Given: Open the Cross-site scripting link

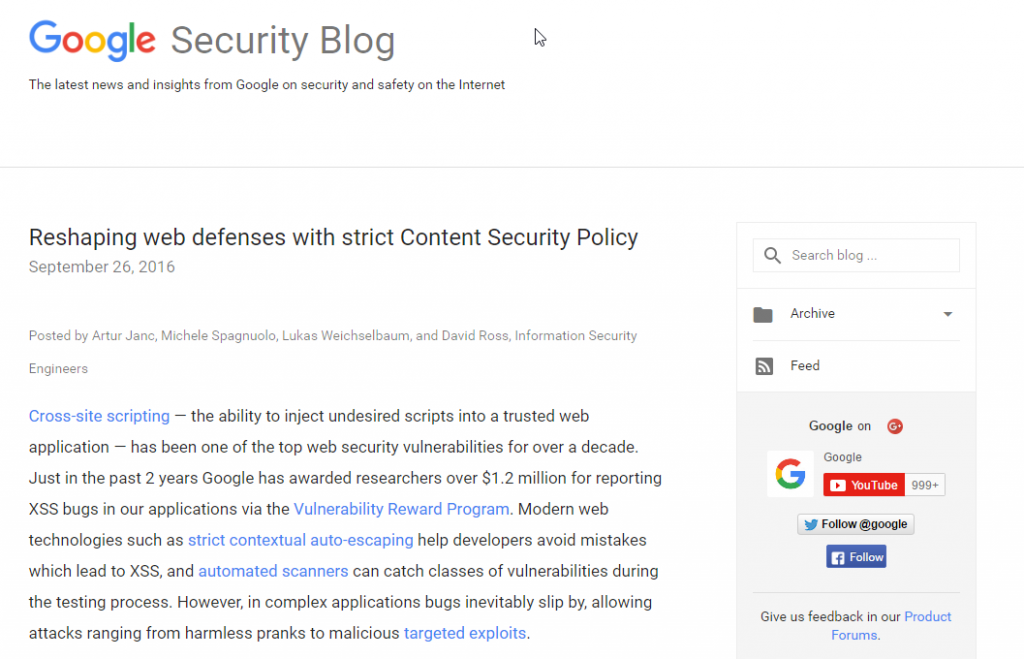Looking at the screenshot, I should 99,416.
